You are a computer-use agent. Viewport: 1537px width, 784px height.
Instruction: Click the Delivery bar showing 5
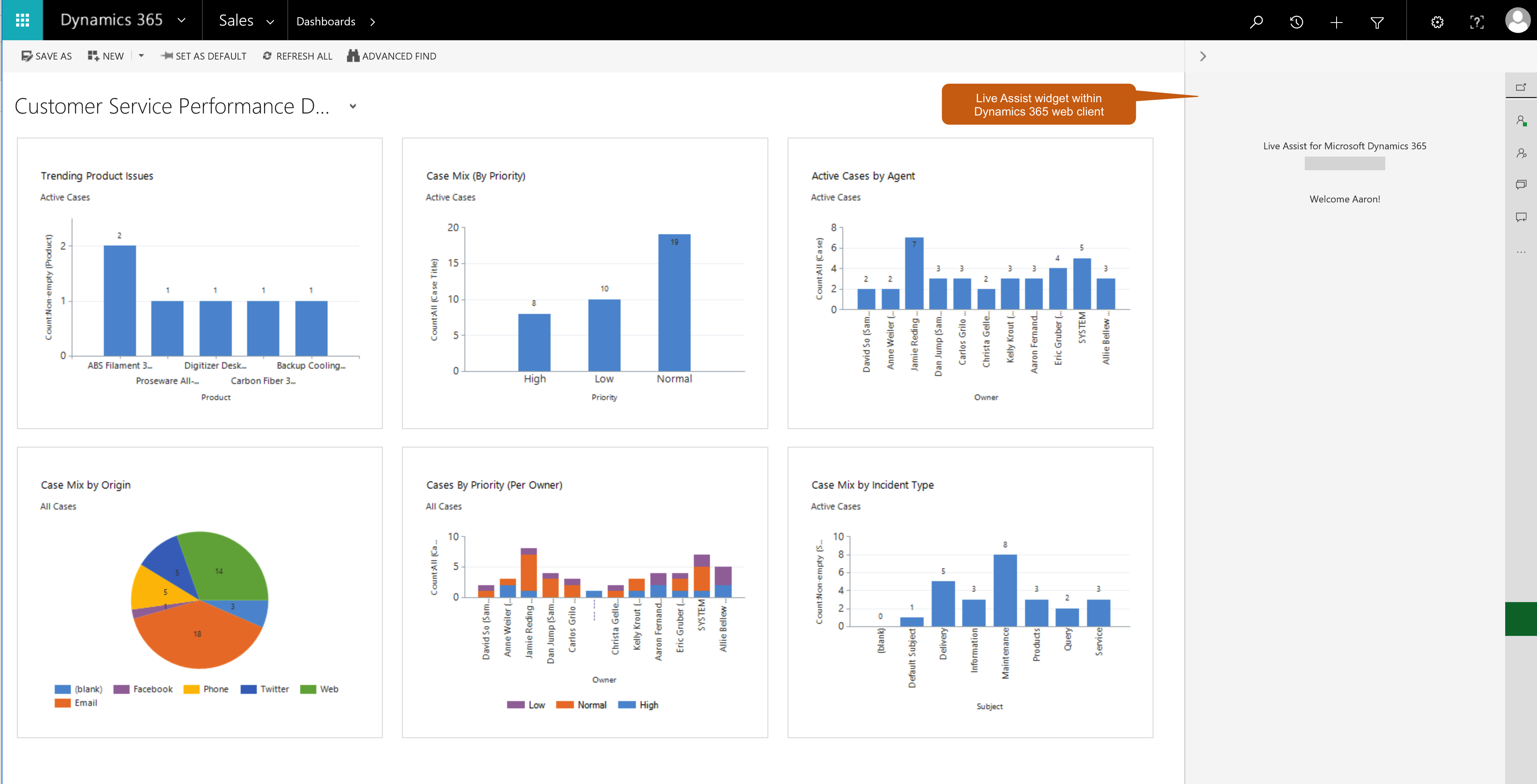click(x=943, y=604)
